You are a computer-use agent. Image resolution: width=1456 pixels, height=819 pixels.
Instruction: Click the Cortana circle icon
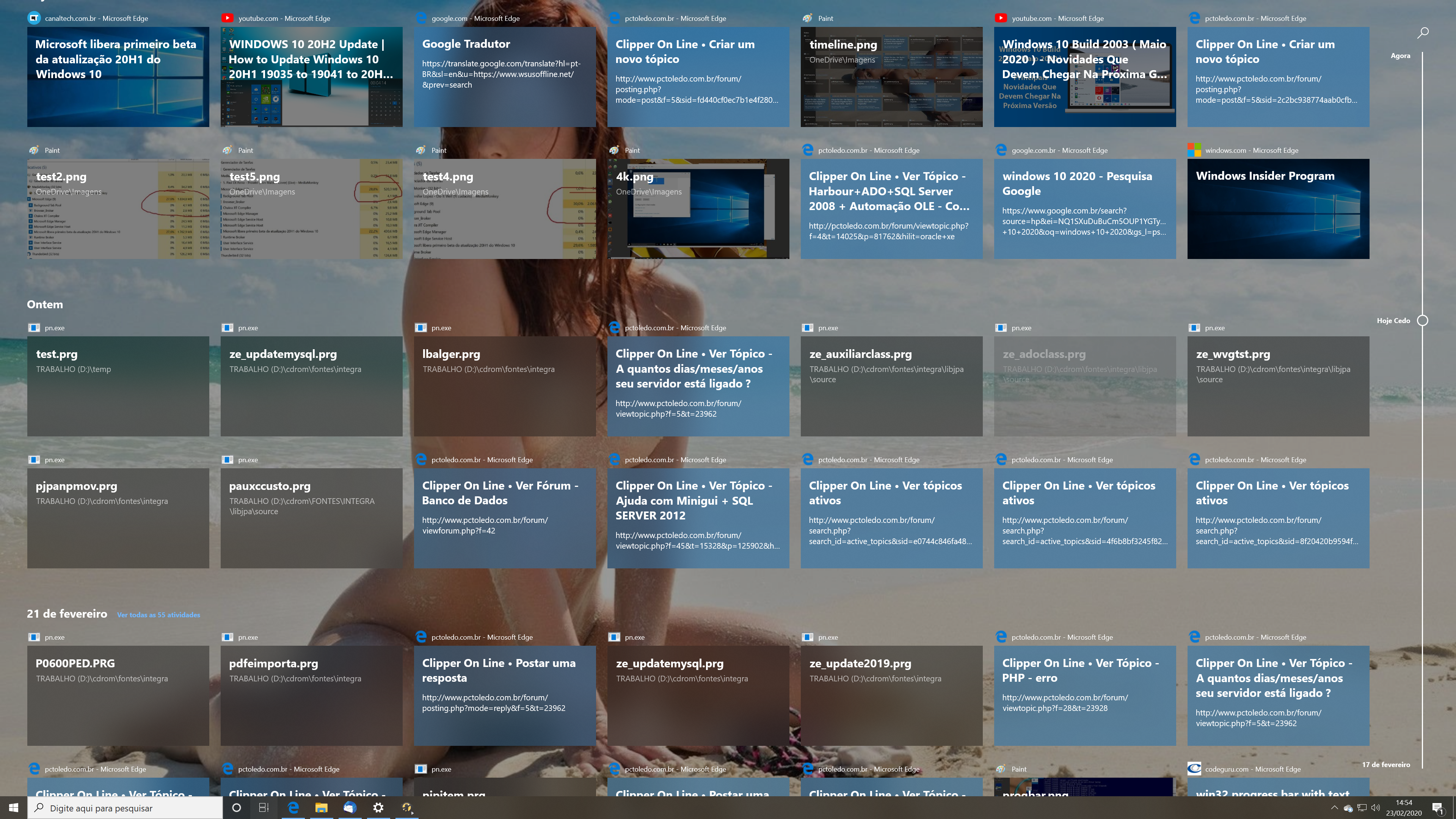(236, 808)
